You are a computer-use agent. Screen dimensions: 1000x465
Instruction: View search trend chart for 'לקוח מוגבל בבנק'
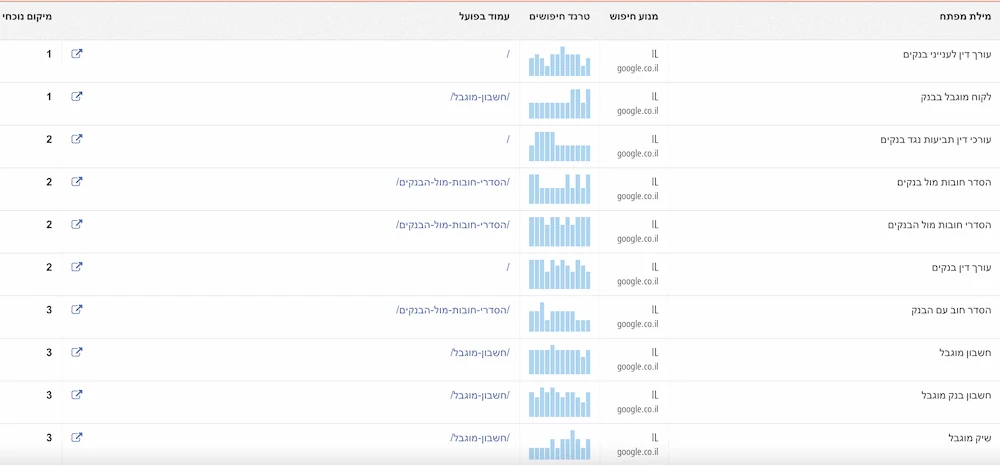[x=559, y=104]
